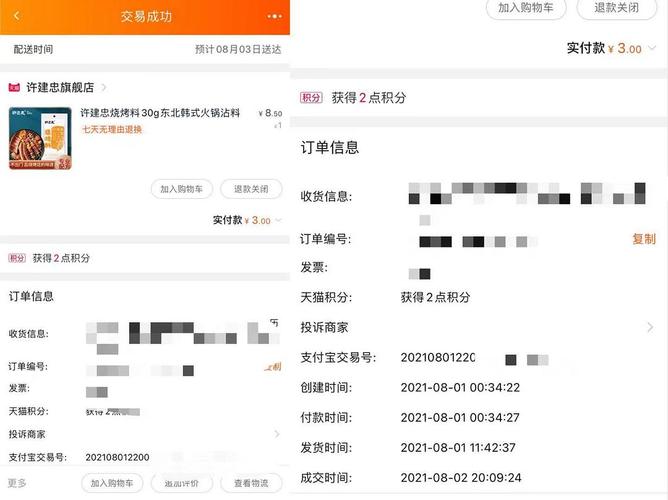This screenshot has width=668, height=500.
Task: Tap 积分 badge icon in left screen
Action: point(17,258)
